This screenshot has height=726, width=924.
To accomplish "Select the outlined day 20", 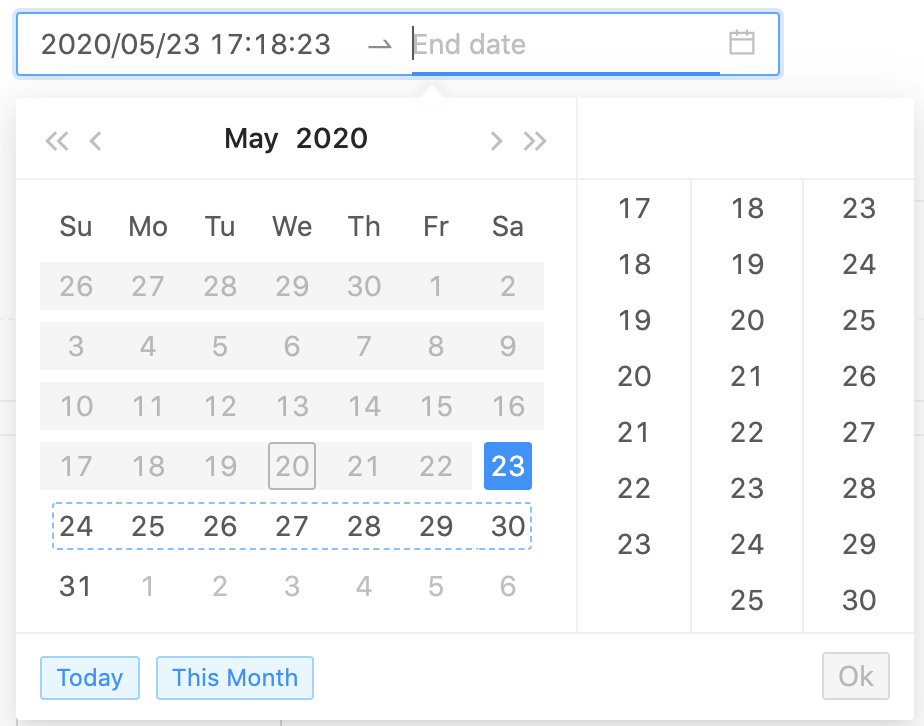I will pyautogui.click(x=292, y=466).
